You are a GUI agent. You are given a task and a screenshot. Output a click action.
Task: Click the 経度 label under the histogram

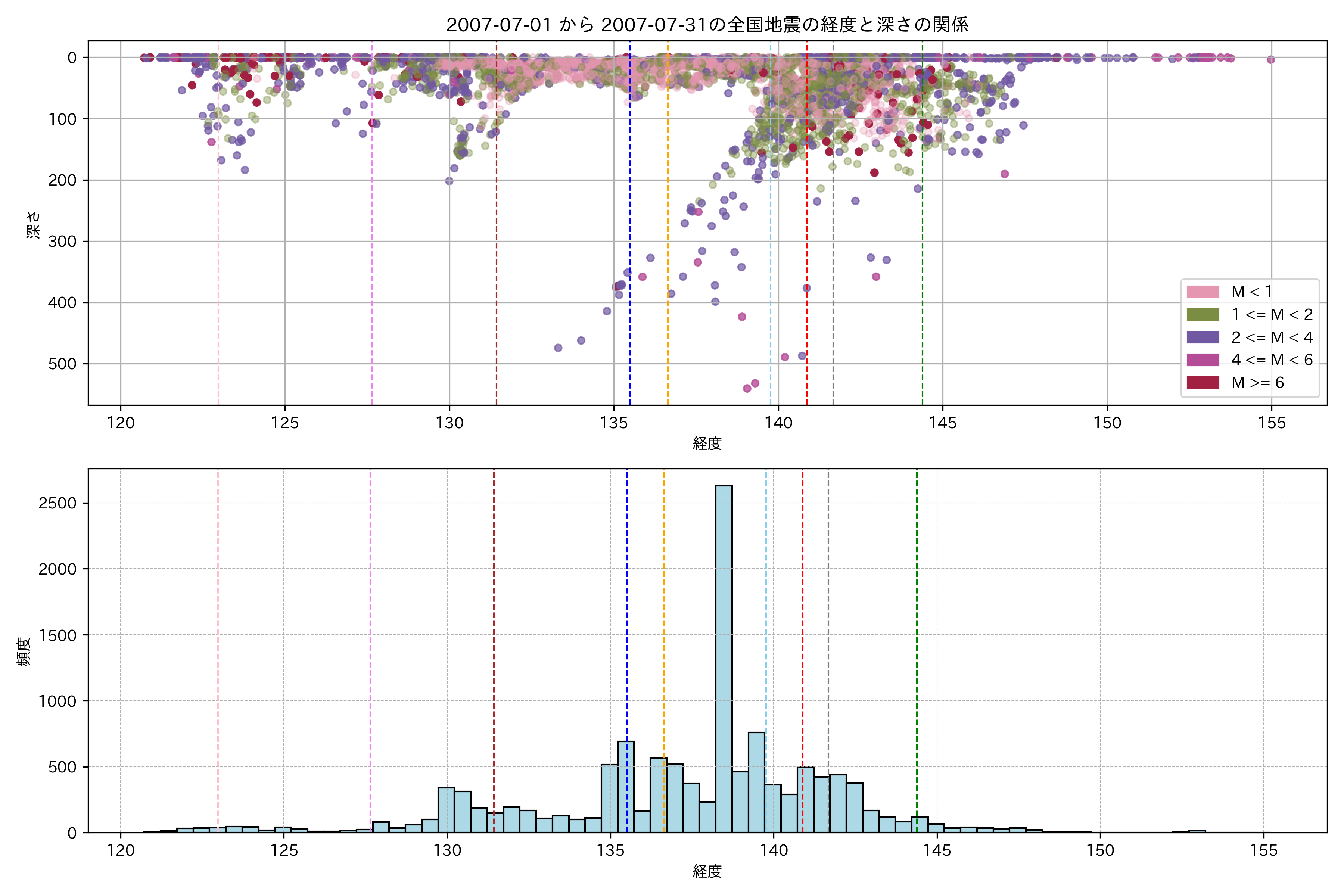tap(707, 871)
